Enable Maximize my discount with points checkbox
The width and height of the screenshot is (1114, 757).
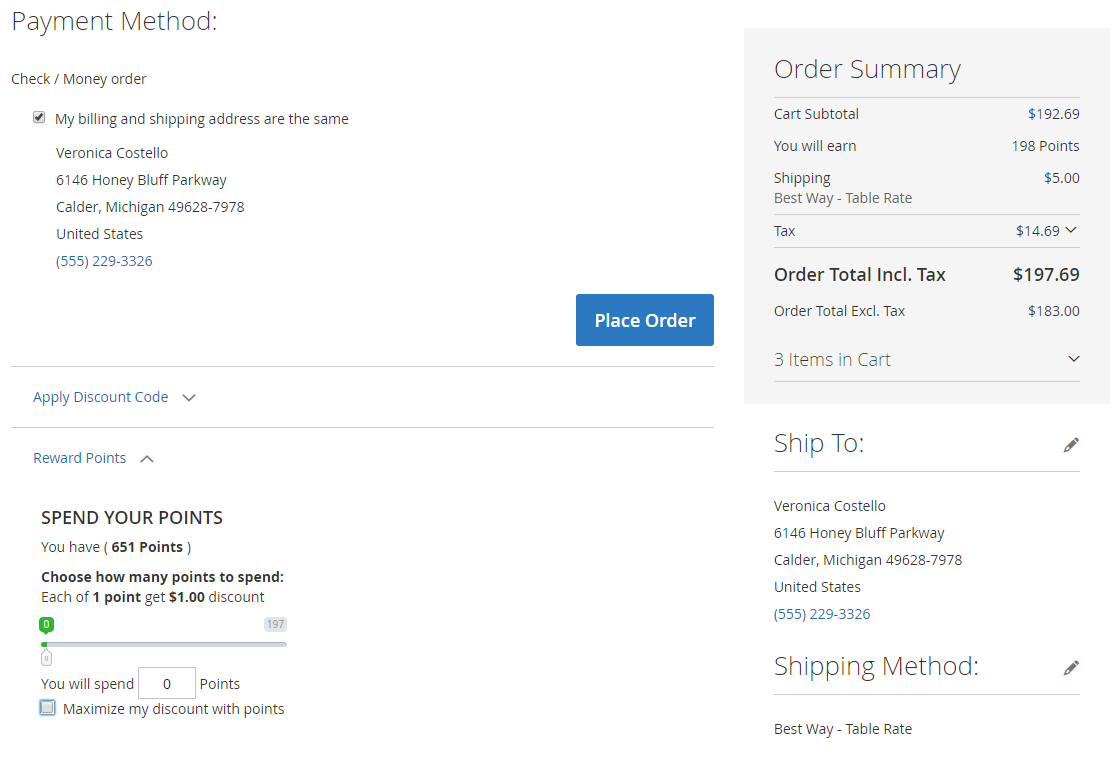[x=47, y=708]
